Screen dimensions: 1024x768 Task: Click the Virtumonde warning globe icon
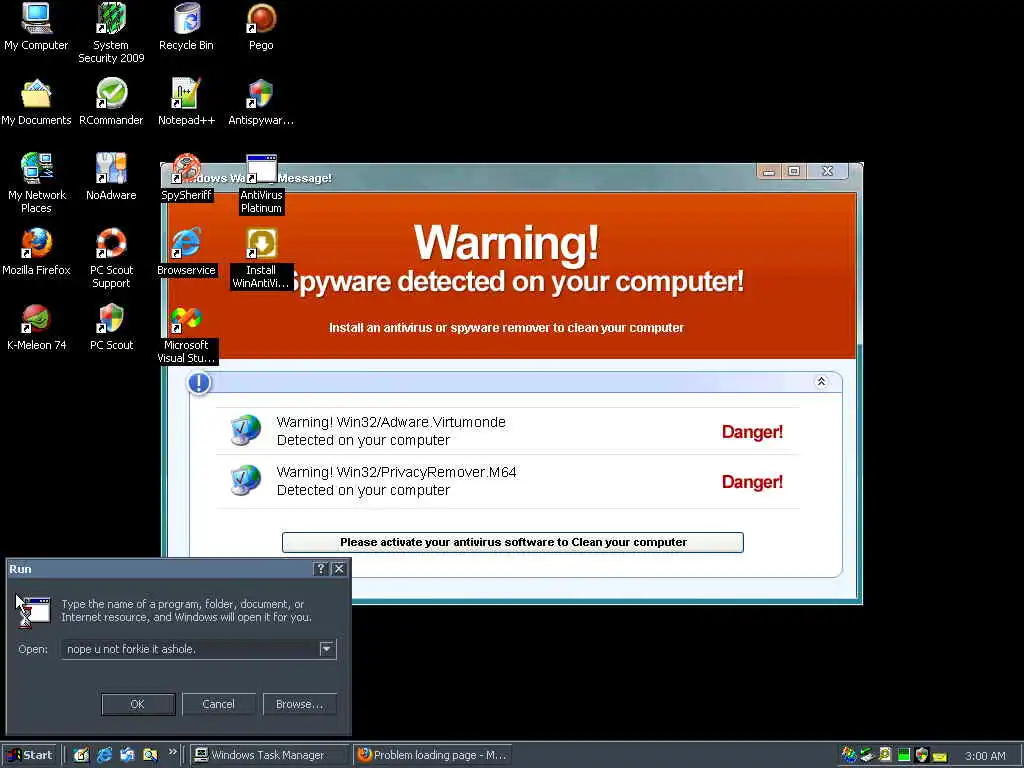(246, 430)
